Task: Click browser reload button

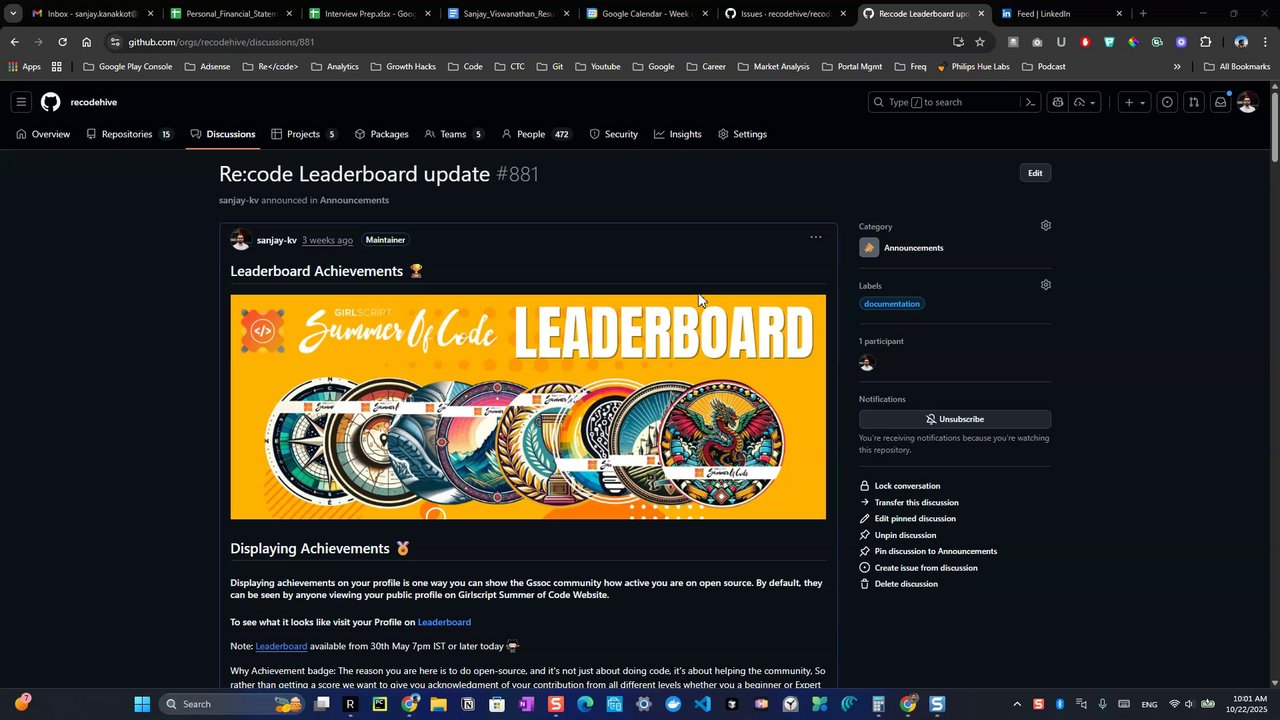Action: click(62, 42)
